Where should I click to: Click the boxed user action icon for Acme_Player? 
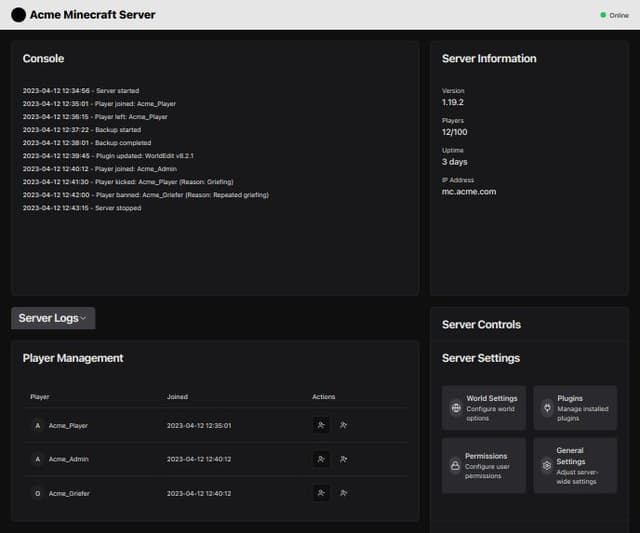coord(321,425)
